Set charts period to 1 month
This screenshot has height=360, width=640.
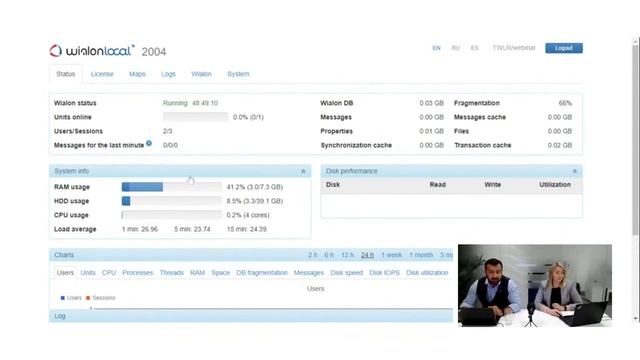(x=421, y=255)
